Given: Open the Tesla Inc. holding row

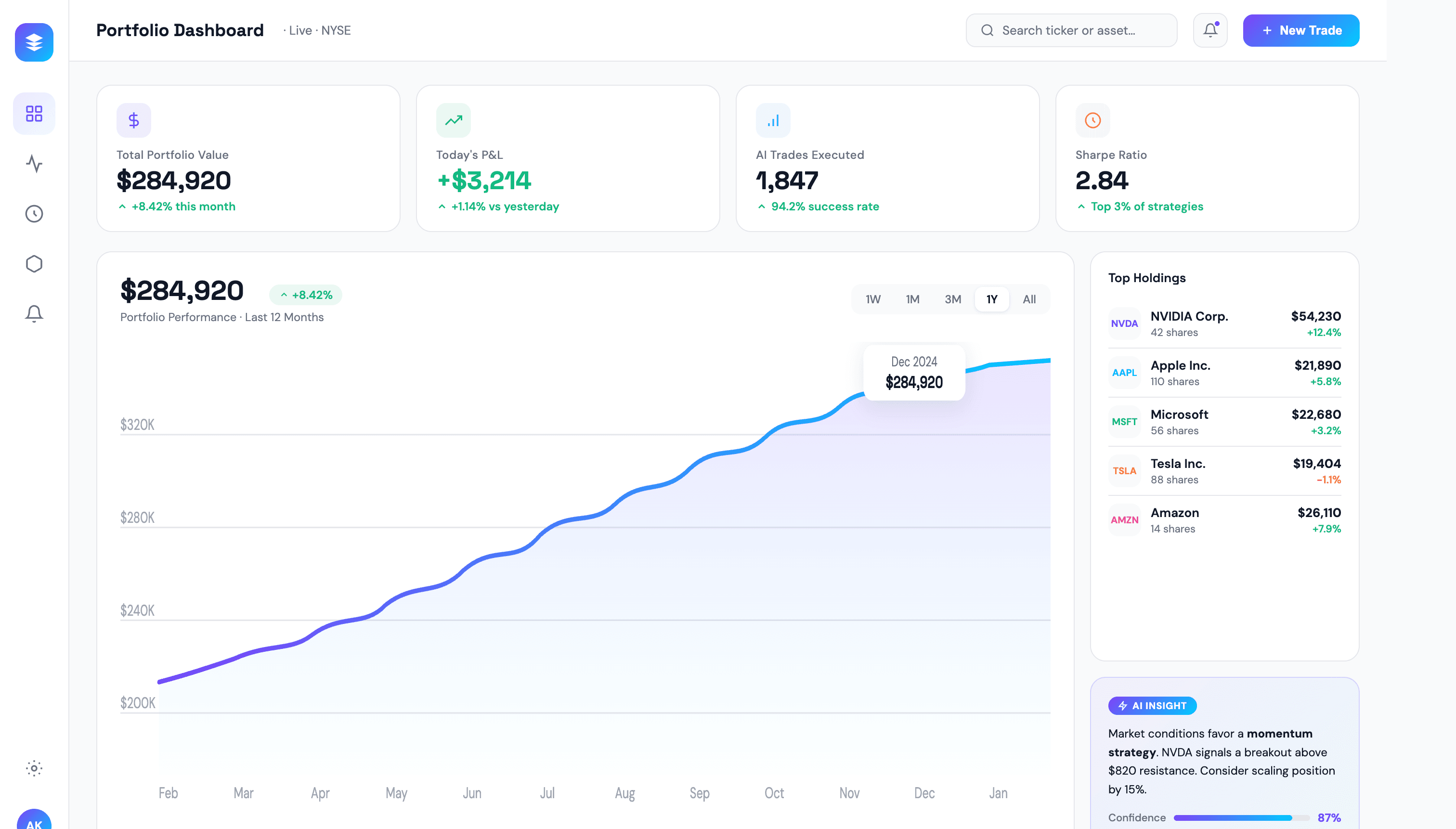Looking at the screenshot, I should click(1224, 471).
